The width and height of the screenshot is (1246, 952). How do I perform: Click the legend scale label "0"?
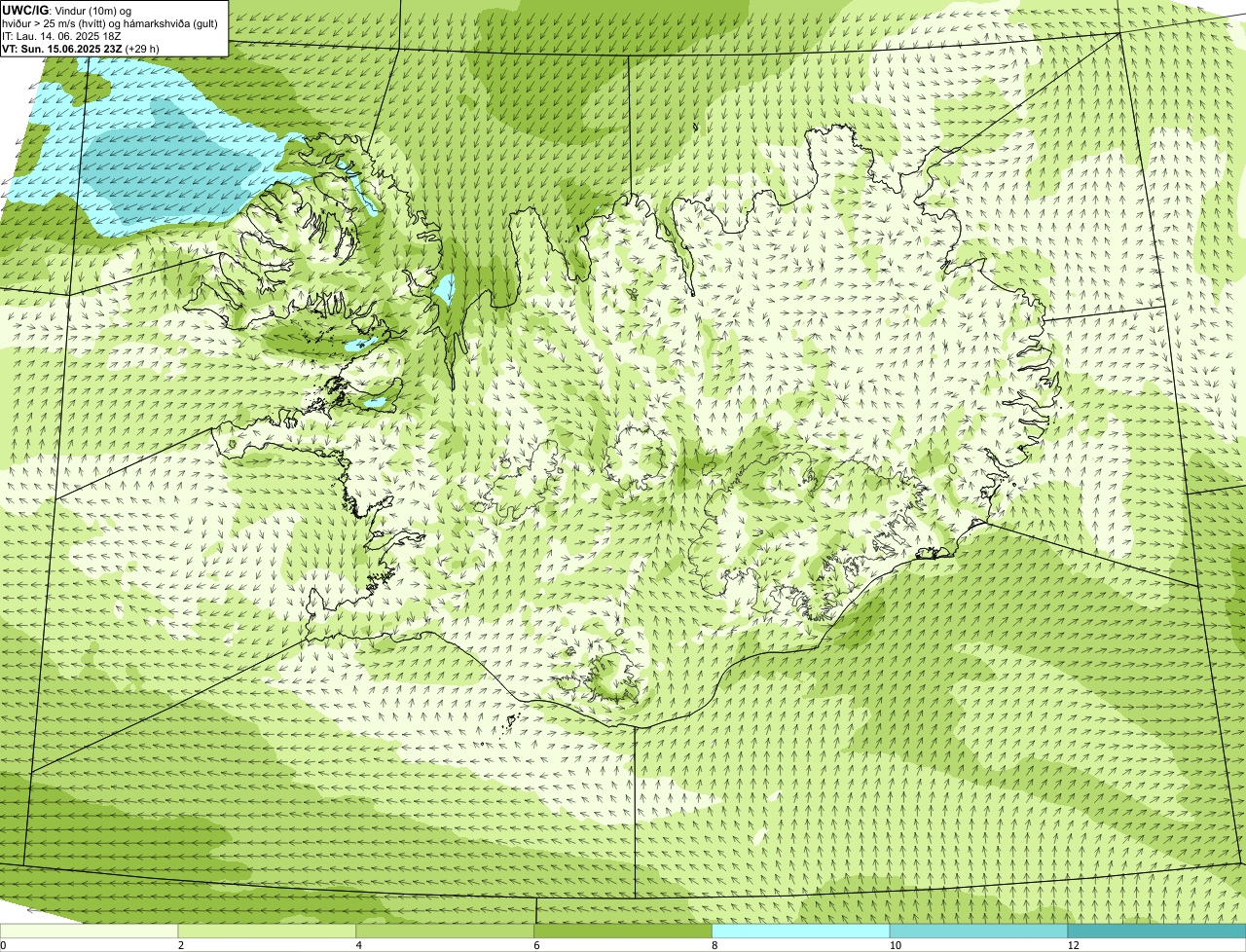tap(3, 945)
